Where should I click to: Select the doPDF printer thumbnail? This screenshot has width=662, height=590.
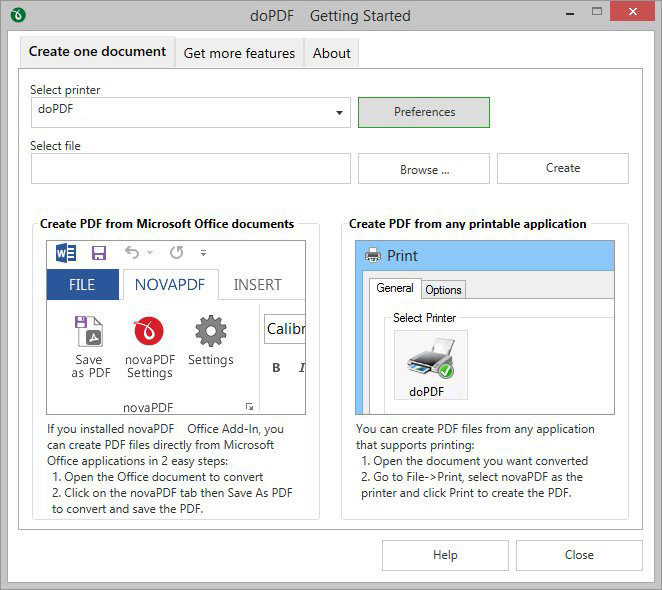[431, 365]
